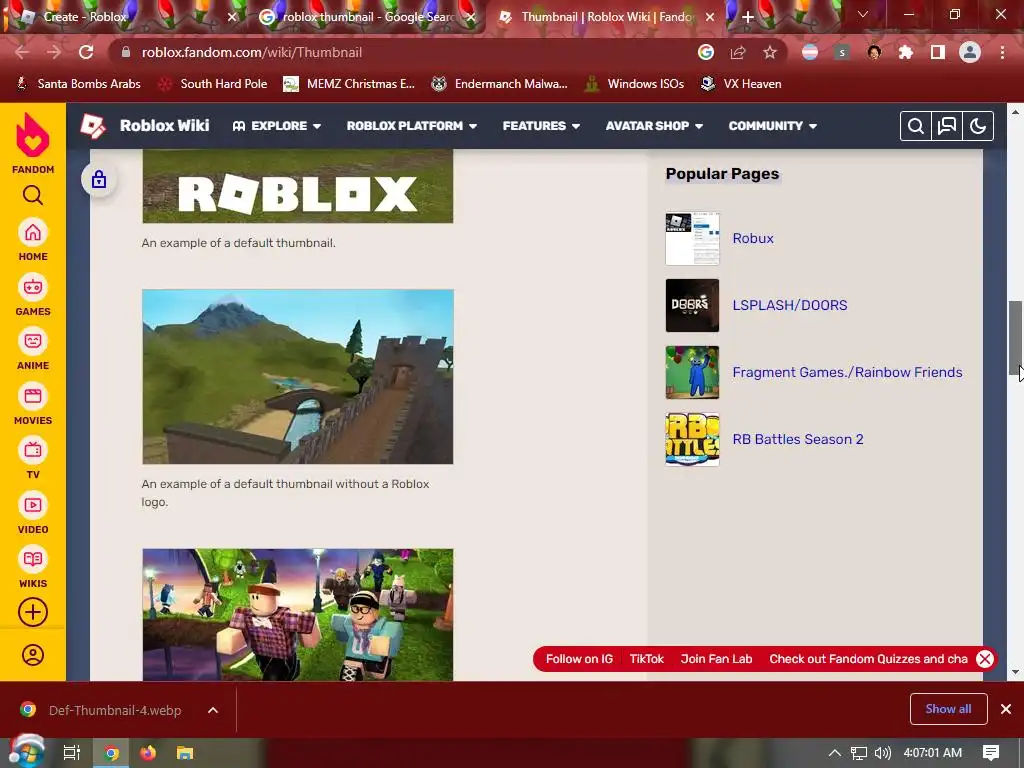
Task: Open the Fandom heart logo
Action: [33, 135]
